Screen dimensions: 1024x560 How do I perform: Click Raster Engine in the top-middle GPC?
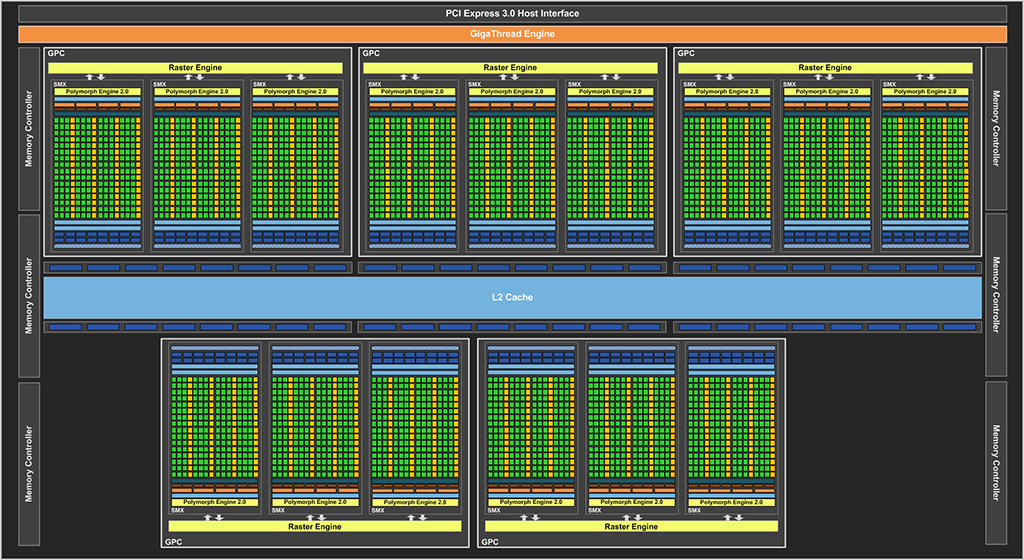[x=511, y=68]
